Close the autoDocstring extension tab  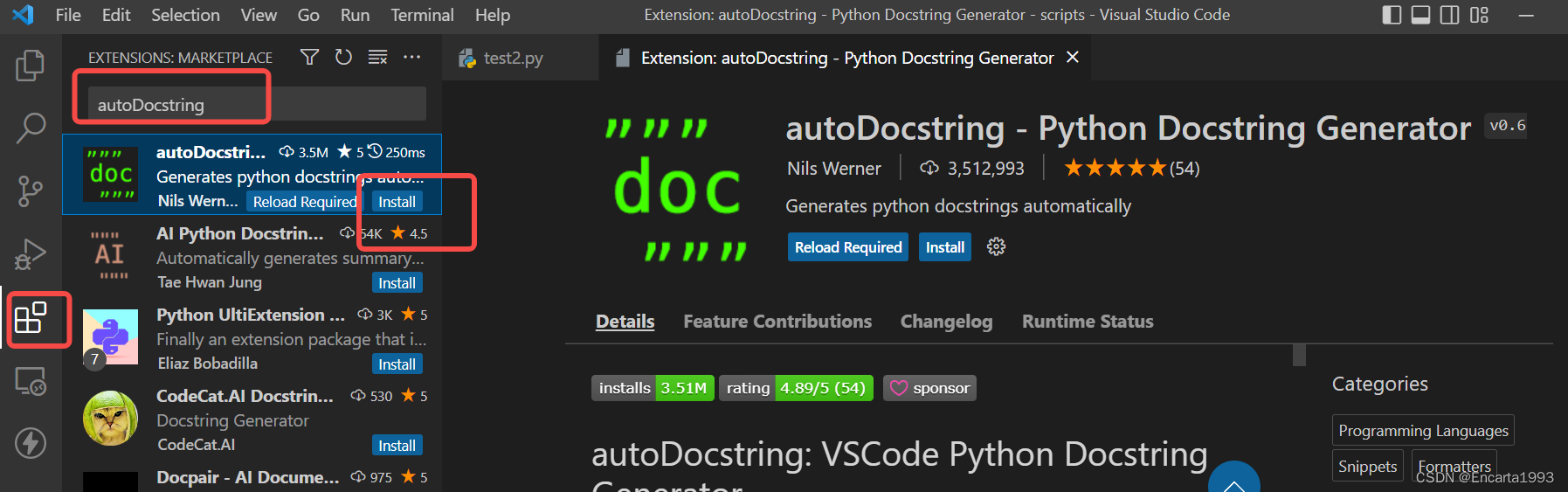[1073, 57]
